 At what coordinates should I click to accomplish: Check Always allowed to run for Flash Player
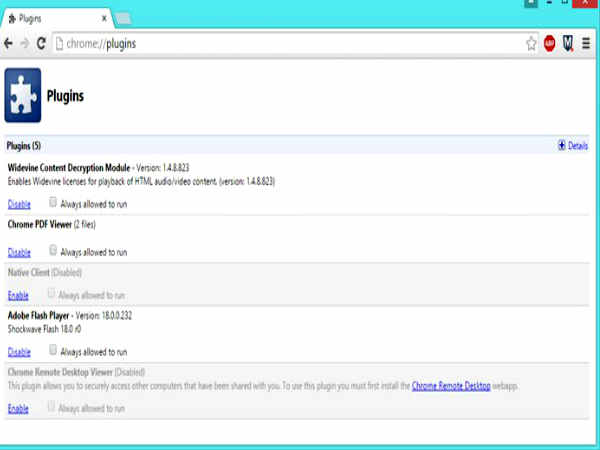click(53, 350)
